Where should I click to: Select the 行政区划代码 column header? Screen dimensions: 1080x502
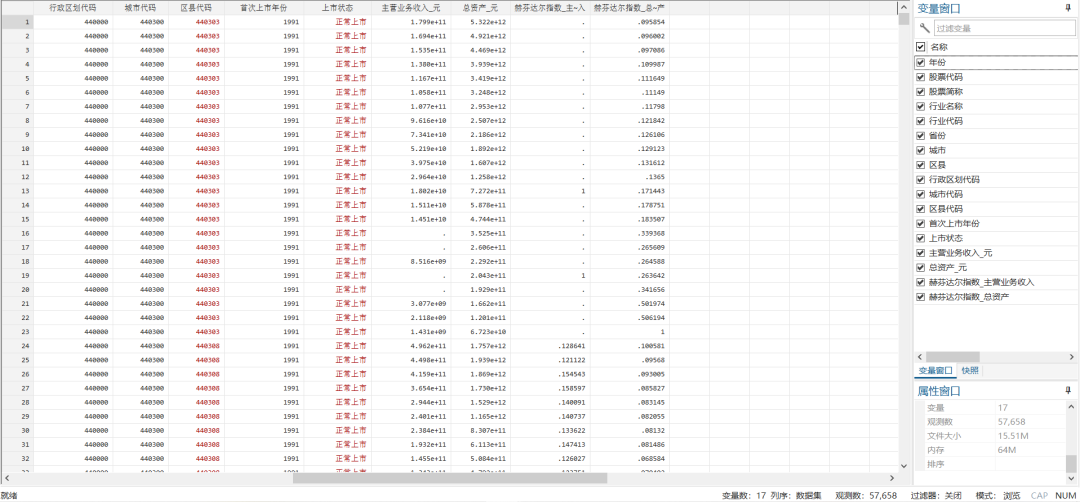pos(73,8)
